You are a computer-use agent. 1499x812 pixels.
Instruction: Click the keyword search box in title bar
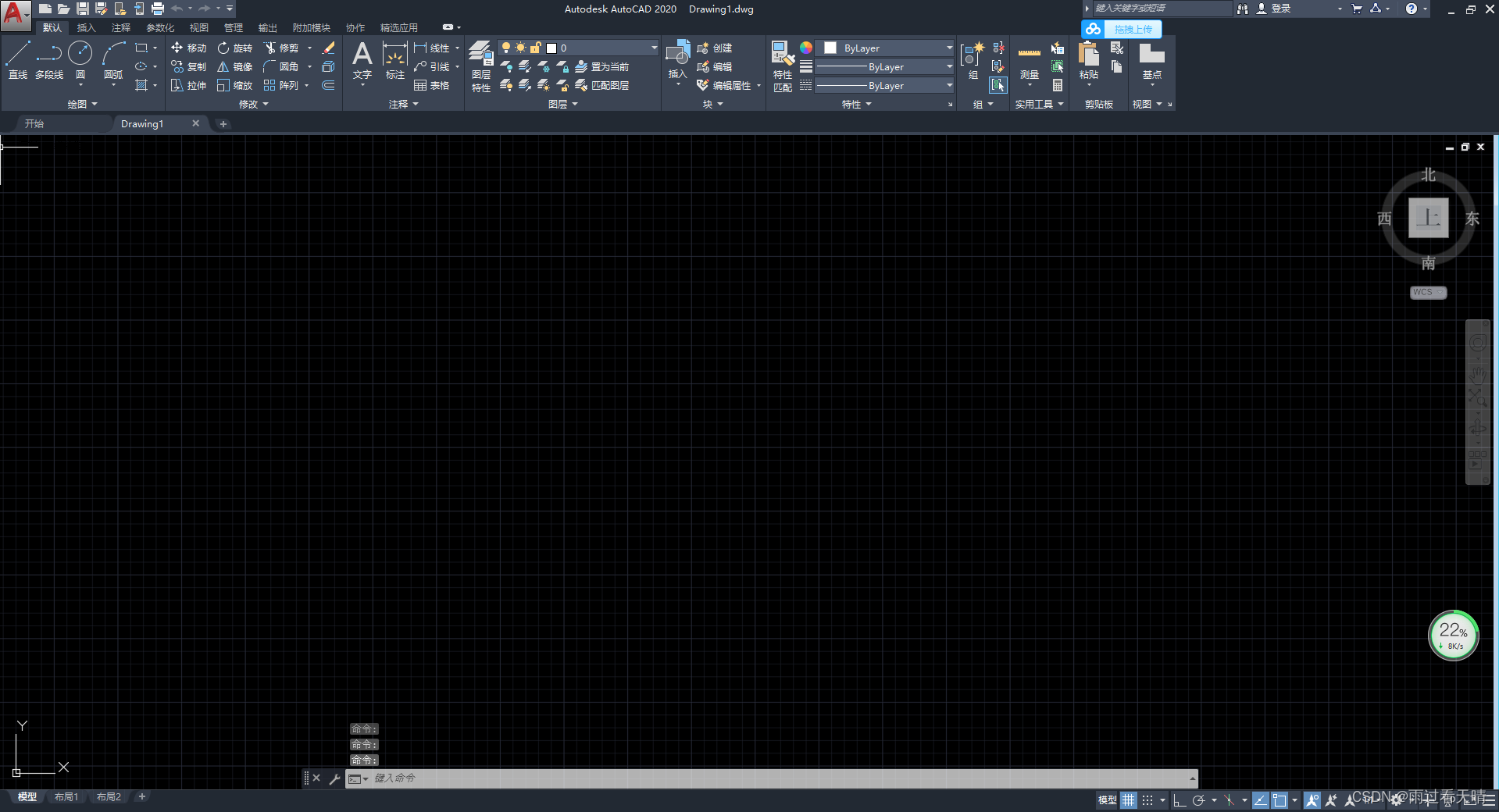(x=1161, y=9)
